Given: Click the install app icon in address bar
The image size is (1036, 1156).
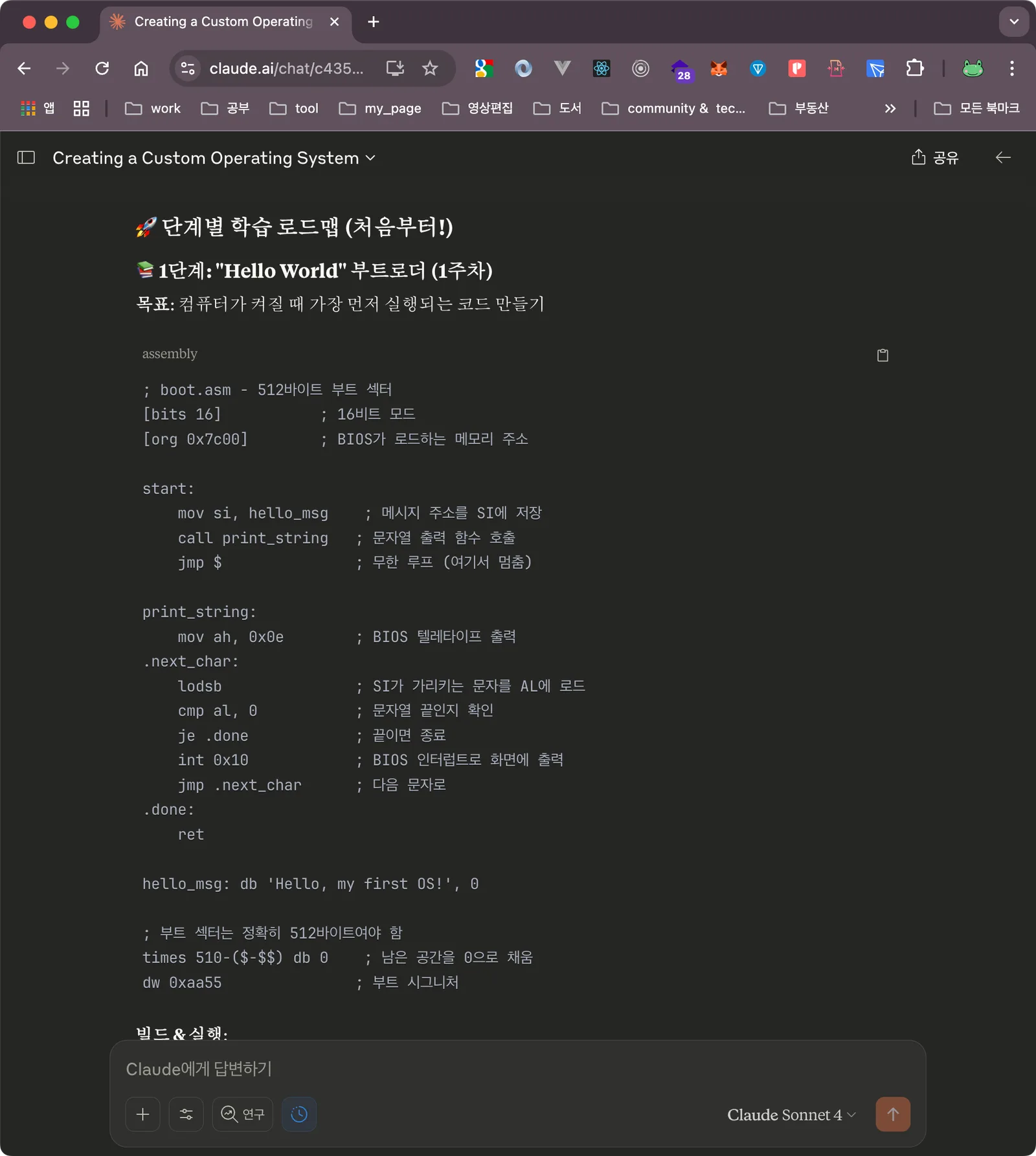Looking at the screenshot, I should 395,68.
